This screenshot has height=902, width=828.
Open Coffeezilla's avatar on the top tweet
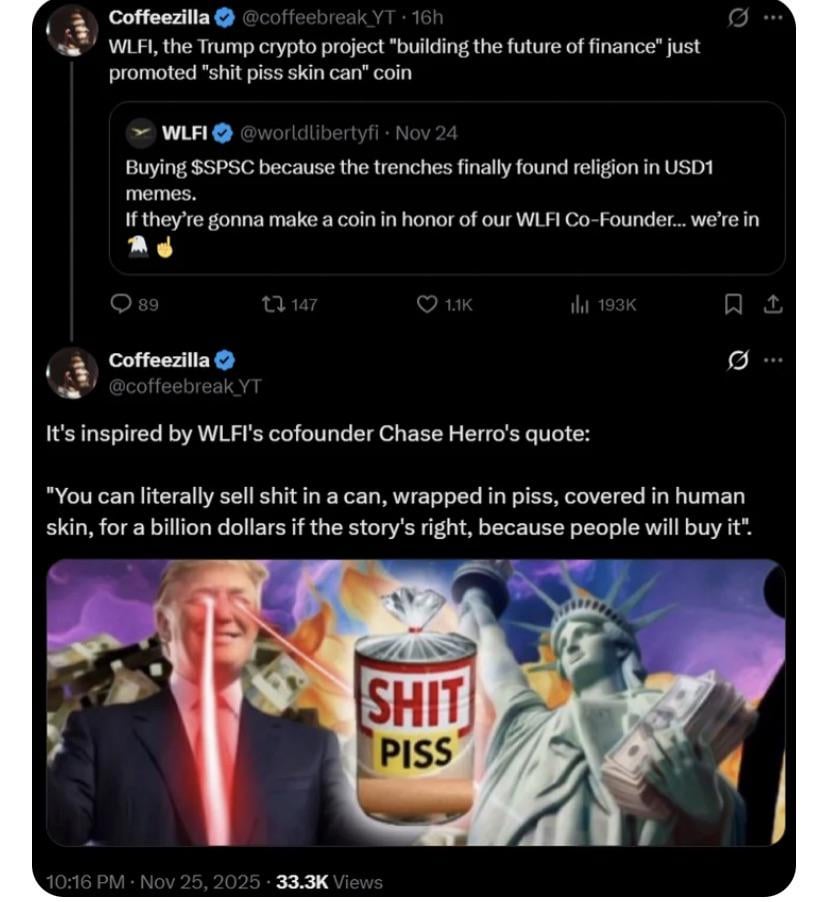tap(72, 29)
